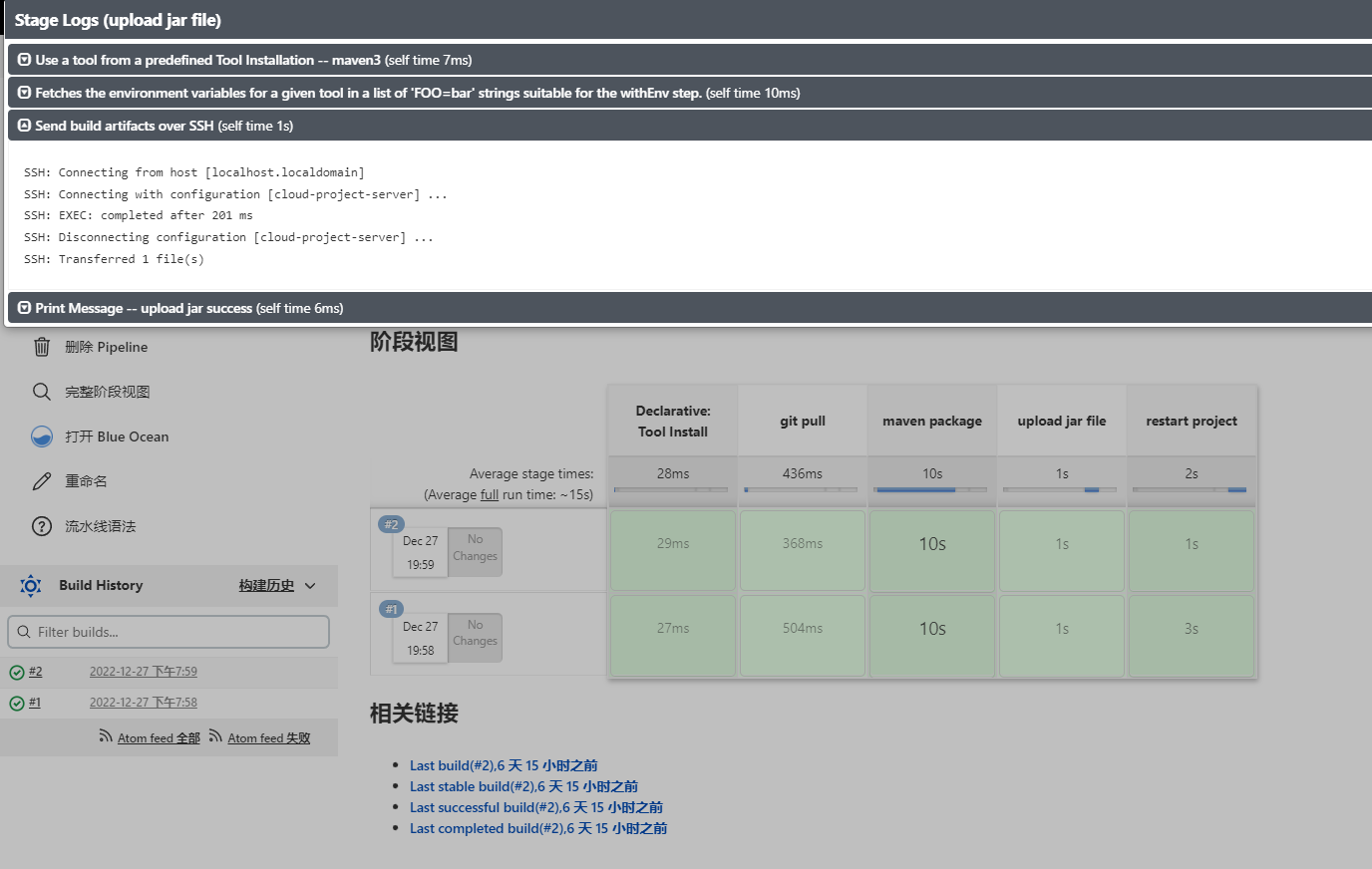Click the RSS icon beside Atom feed 失败

tap(215, 736)
